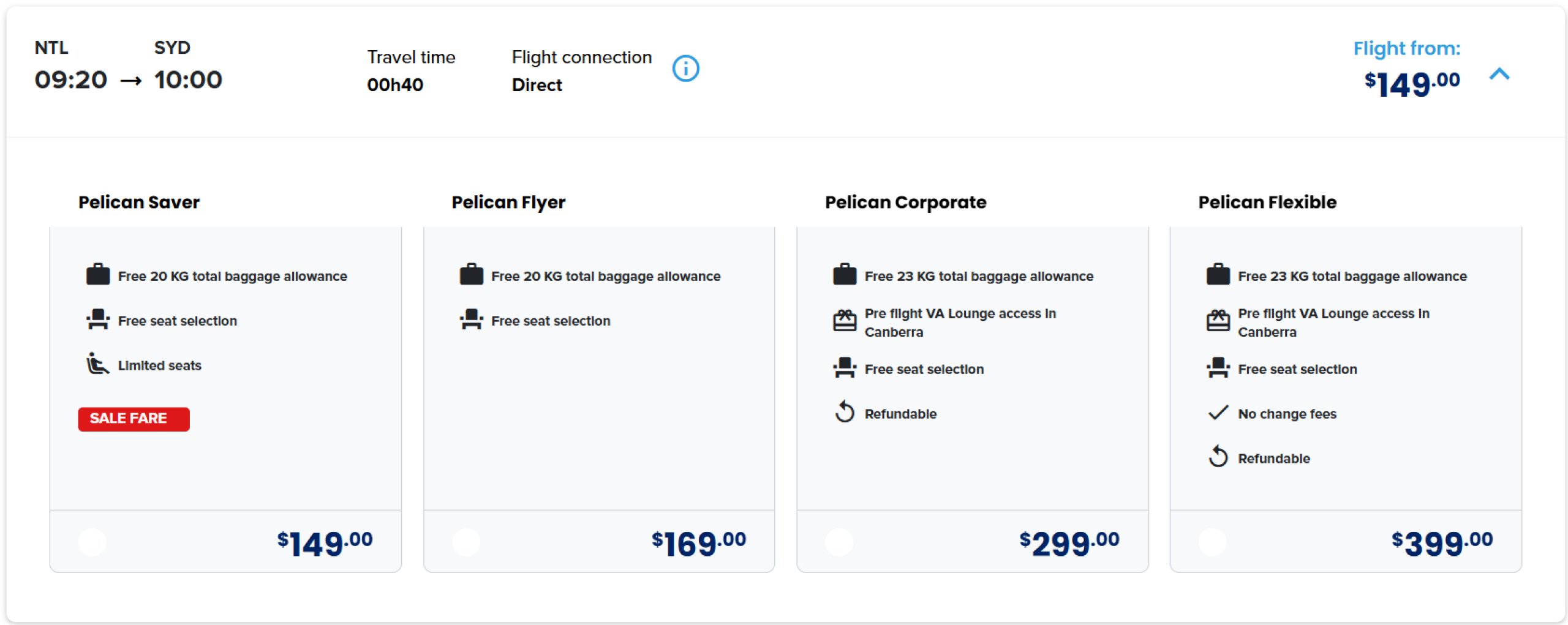
Task: Click Pelican Corporate refundable icon
Action: [844, 412]
